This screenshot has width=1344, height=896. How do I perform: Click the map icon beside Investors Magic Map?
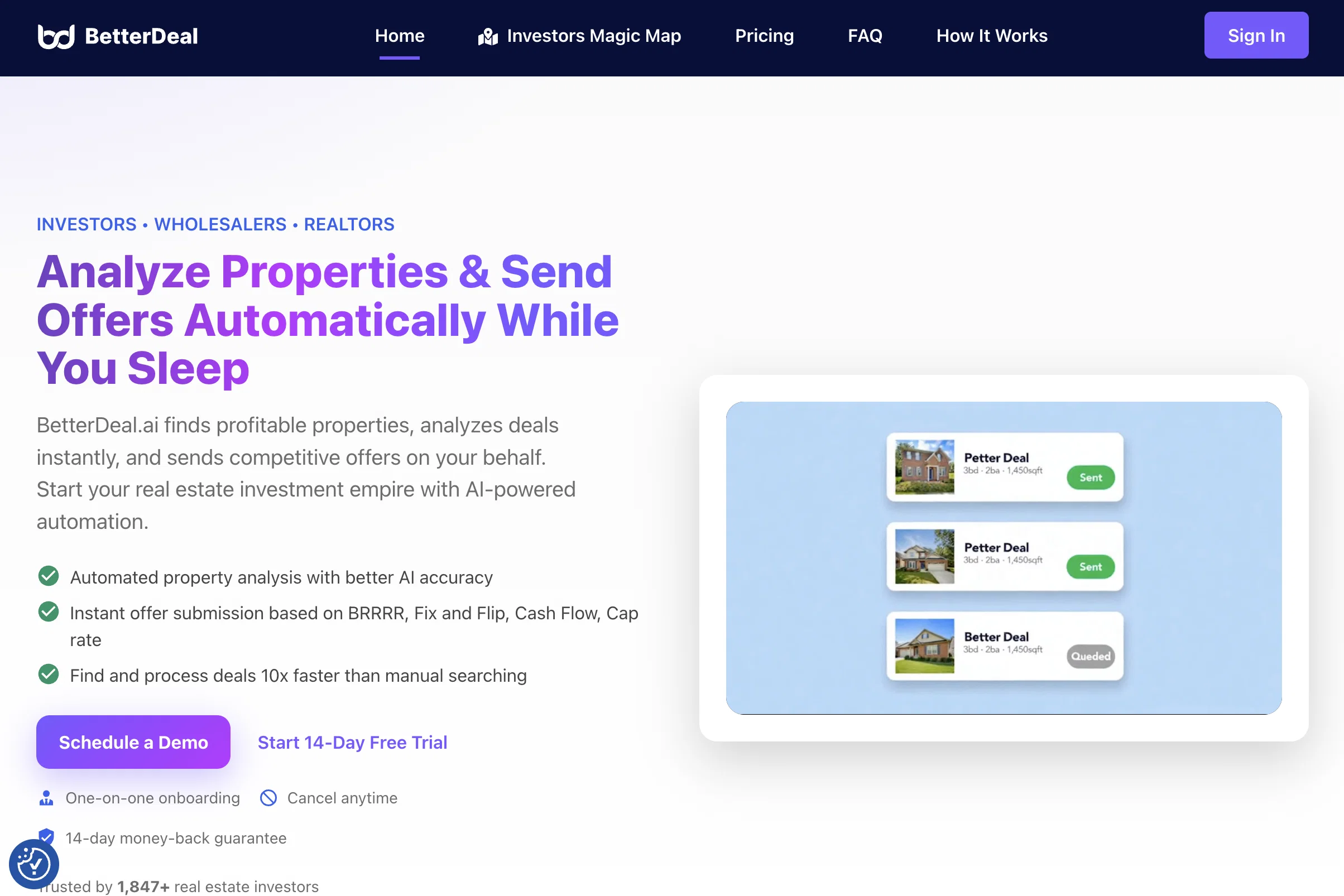click(488, 36)
